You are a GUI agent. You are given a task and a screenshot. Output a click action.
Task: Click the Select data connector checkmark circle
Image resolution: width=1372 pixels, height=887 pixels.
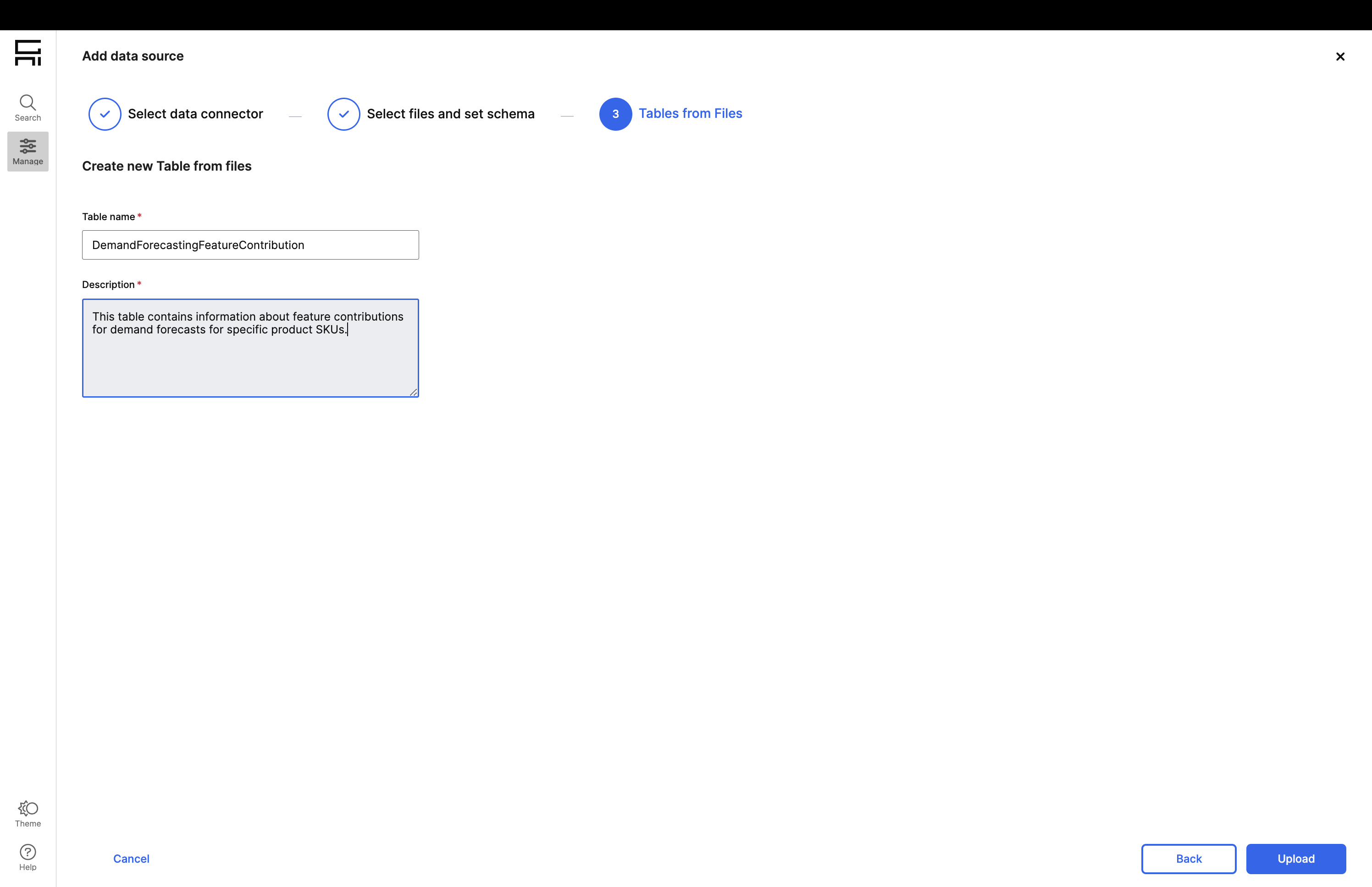tap(105, 114)
